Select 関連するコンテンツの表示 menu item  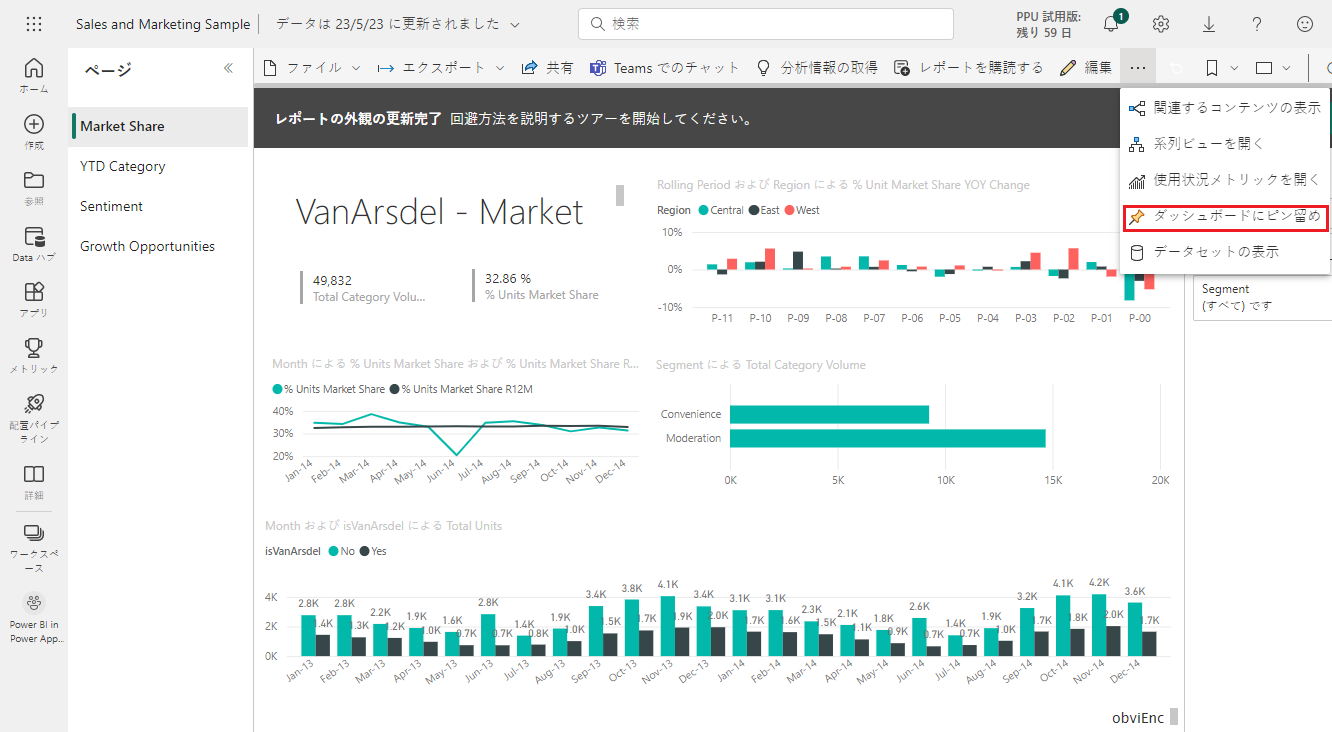(x=1225, y=108)
